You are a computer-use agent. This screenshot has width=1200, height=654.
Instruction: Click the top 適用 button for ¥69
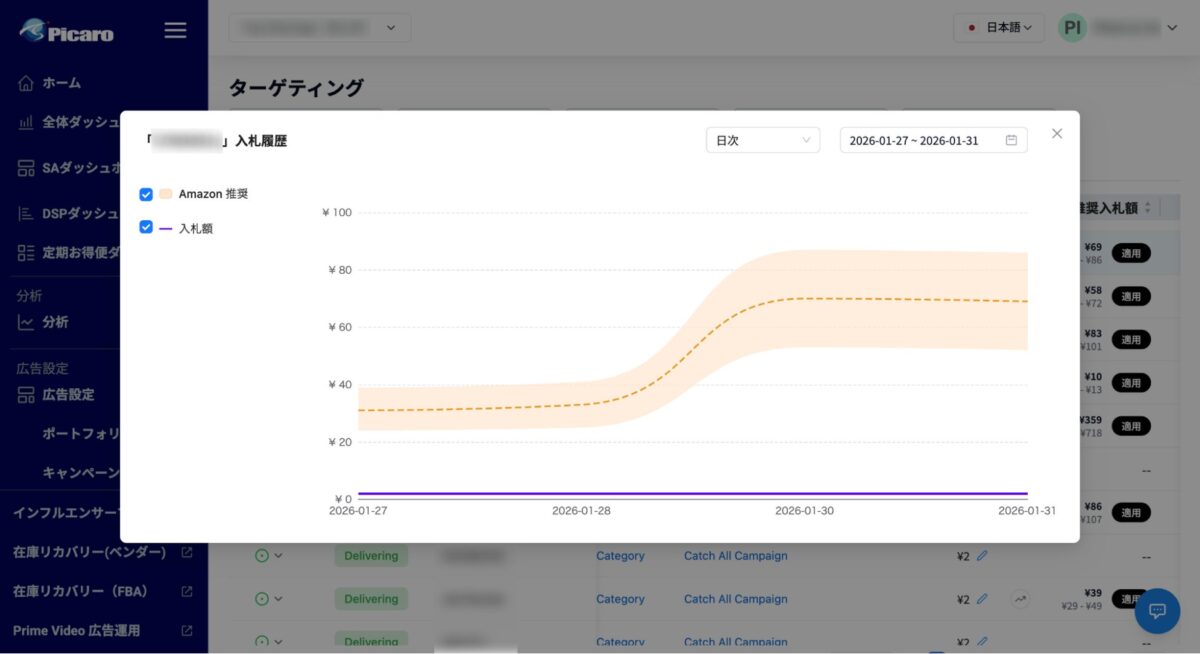[x=1130, y=253]
